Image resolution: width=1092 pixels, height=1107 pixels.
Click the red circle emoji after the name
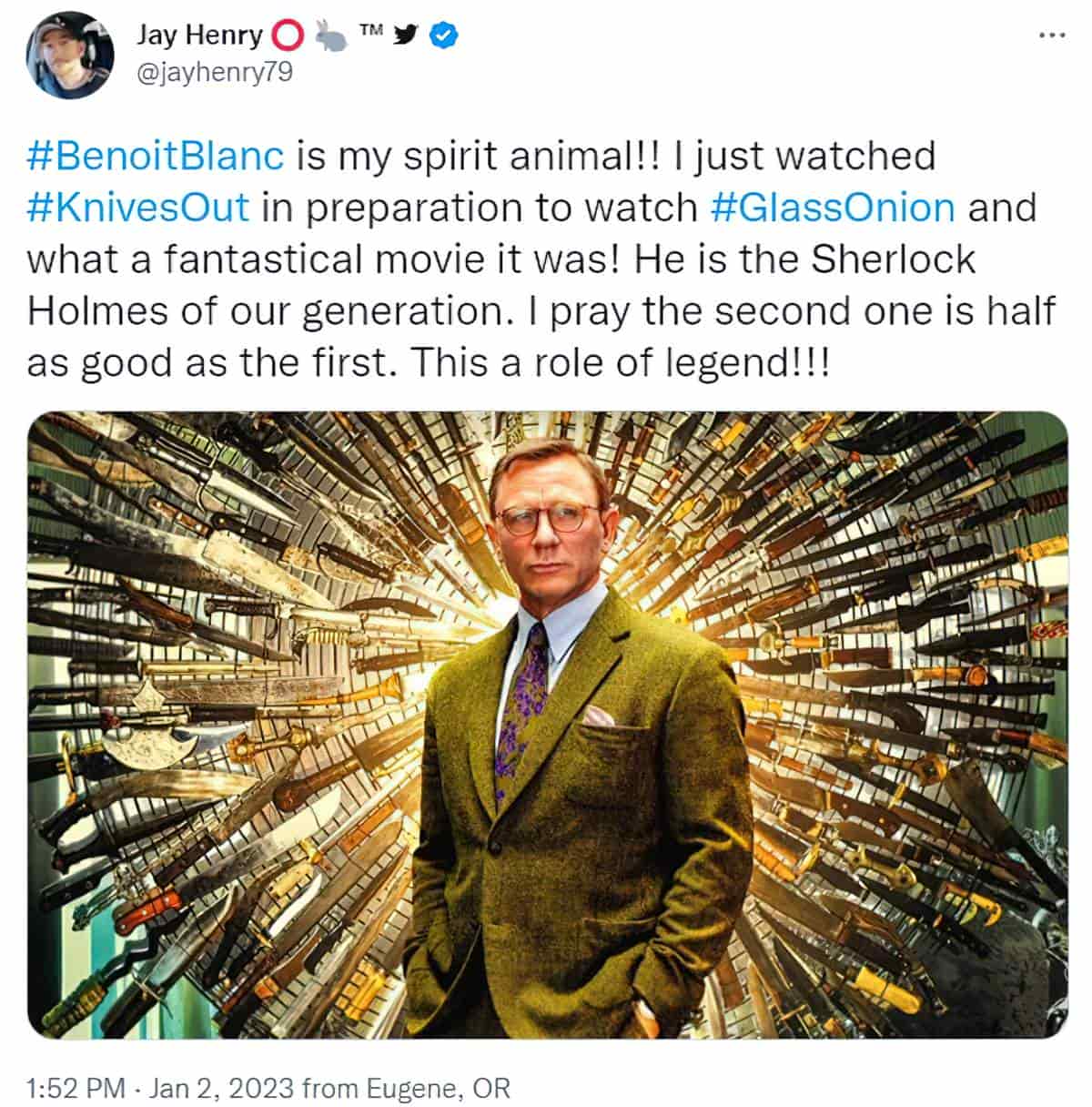pos(288,36)
